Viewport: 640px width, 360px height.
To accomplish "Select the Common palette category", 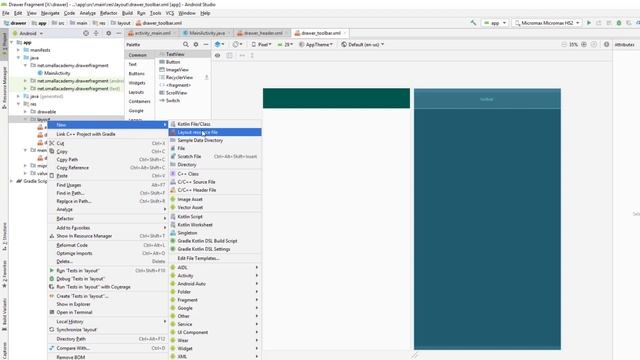I will [139, 55].
